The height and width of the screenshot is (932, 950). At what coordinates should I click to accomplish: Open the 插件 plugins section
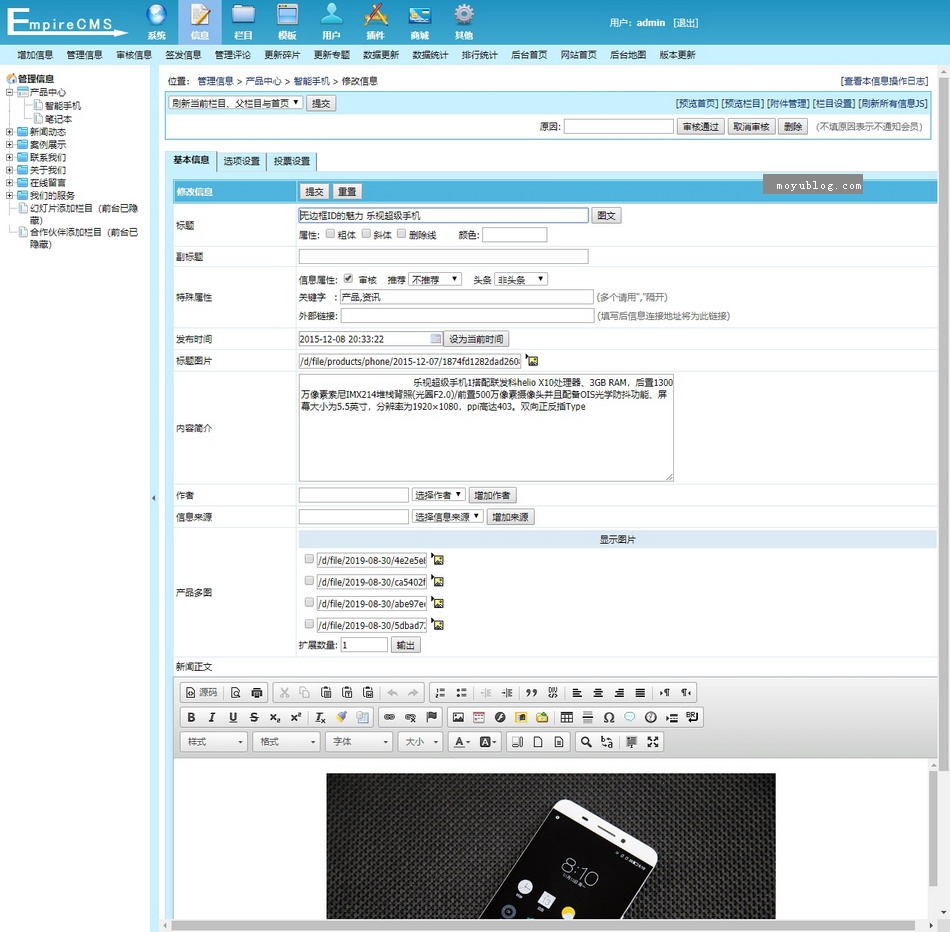[x=376, y=22]
